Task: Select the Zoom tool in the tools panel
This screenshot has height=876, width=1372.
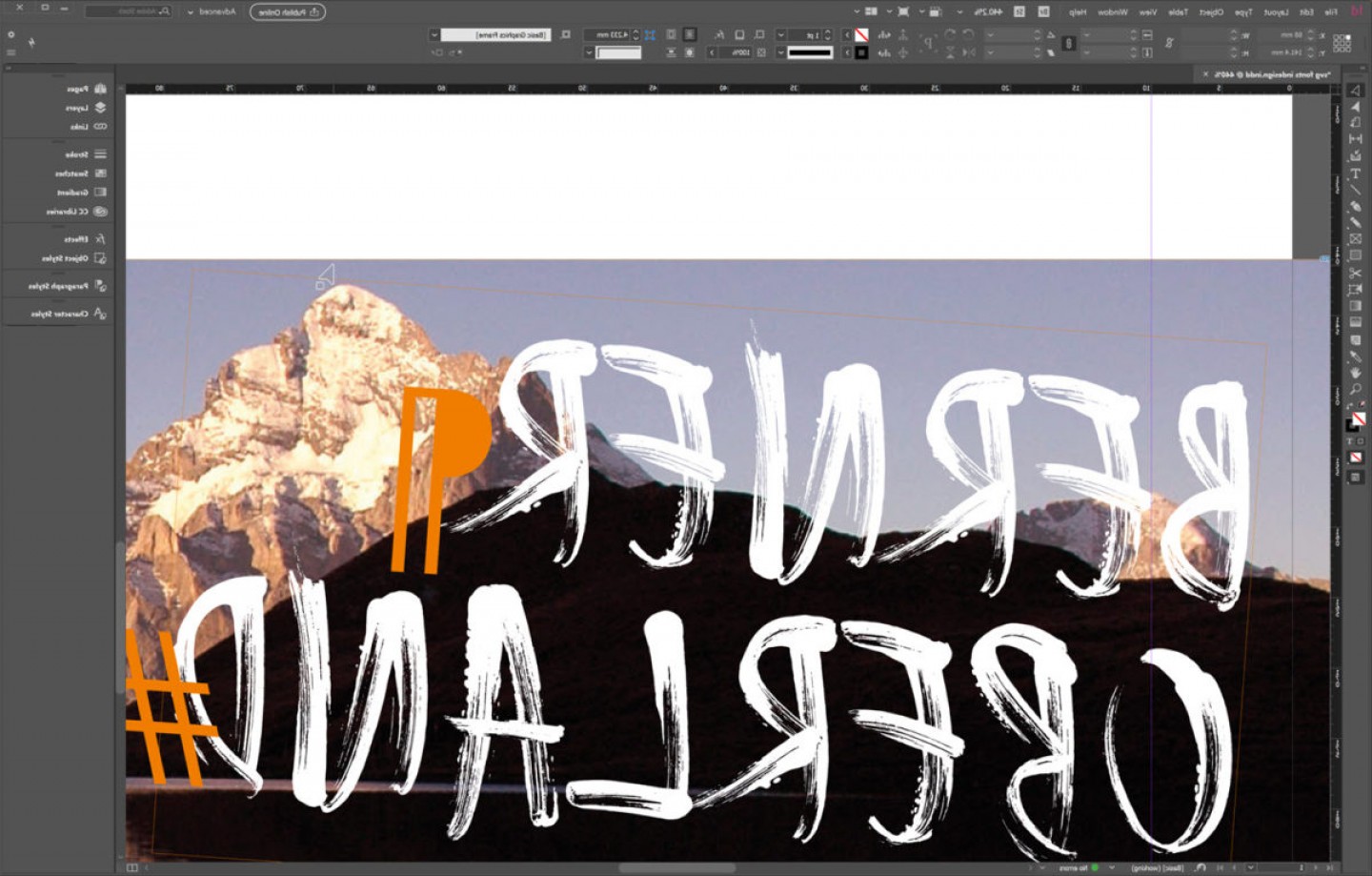Action: [x=1355, y=389]
